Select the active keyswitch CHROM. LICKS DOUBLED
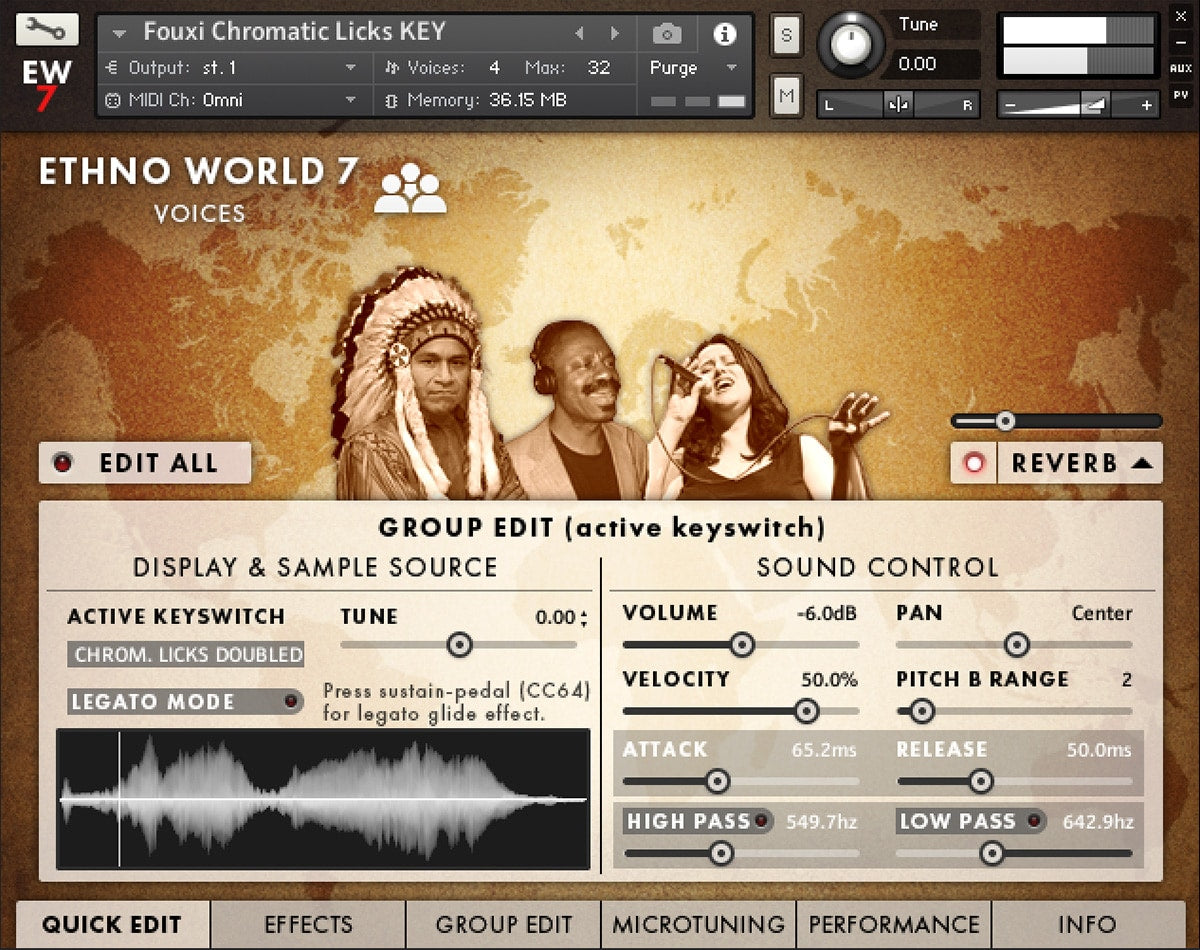The width and height of the screenshot is (1200, 950). (x=186, y=655)
